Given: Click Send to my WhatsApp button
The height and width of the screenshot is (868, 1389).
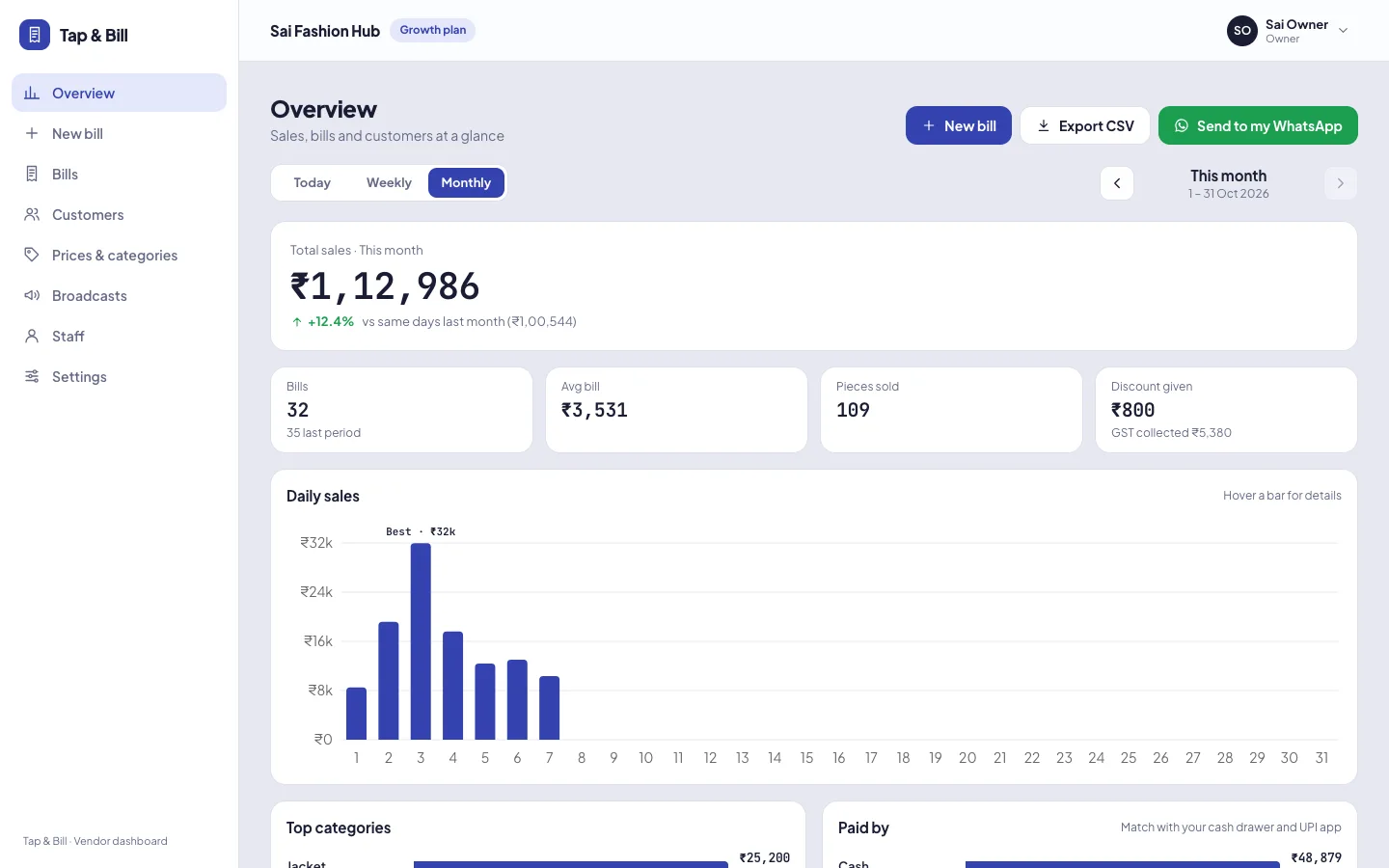Looking at the screenshot, I should tap(1258, 125).
